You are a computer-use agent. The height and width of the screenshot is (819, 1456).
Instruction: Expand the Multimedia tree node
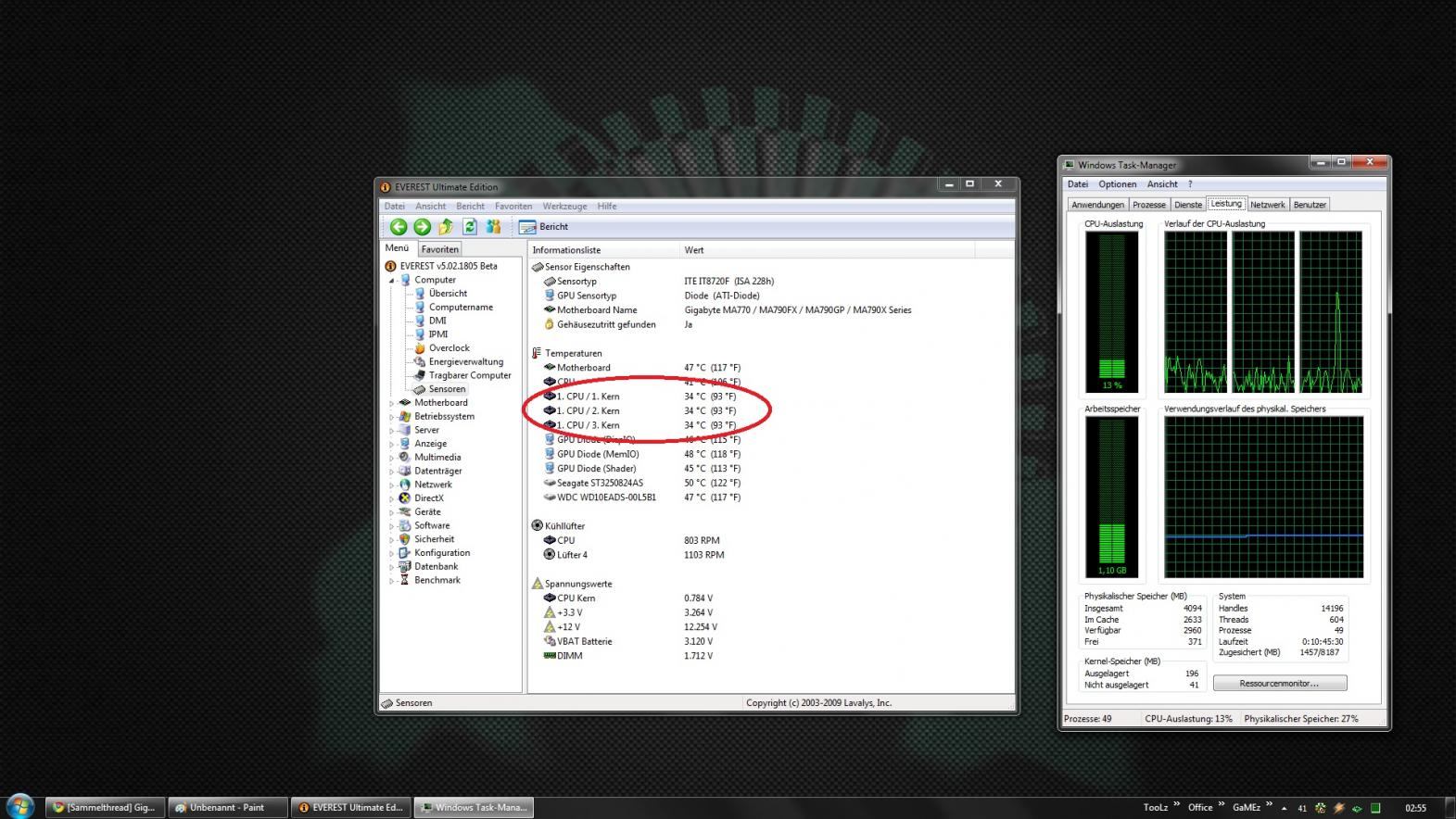391,458
